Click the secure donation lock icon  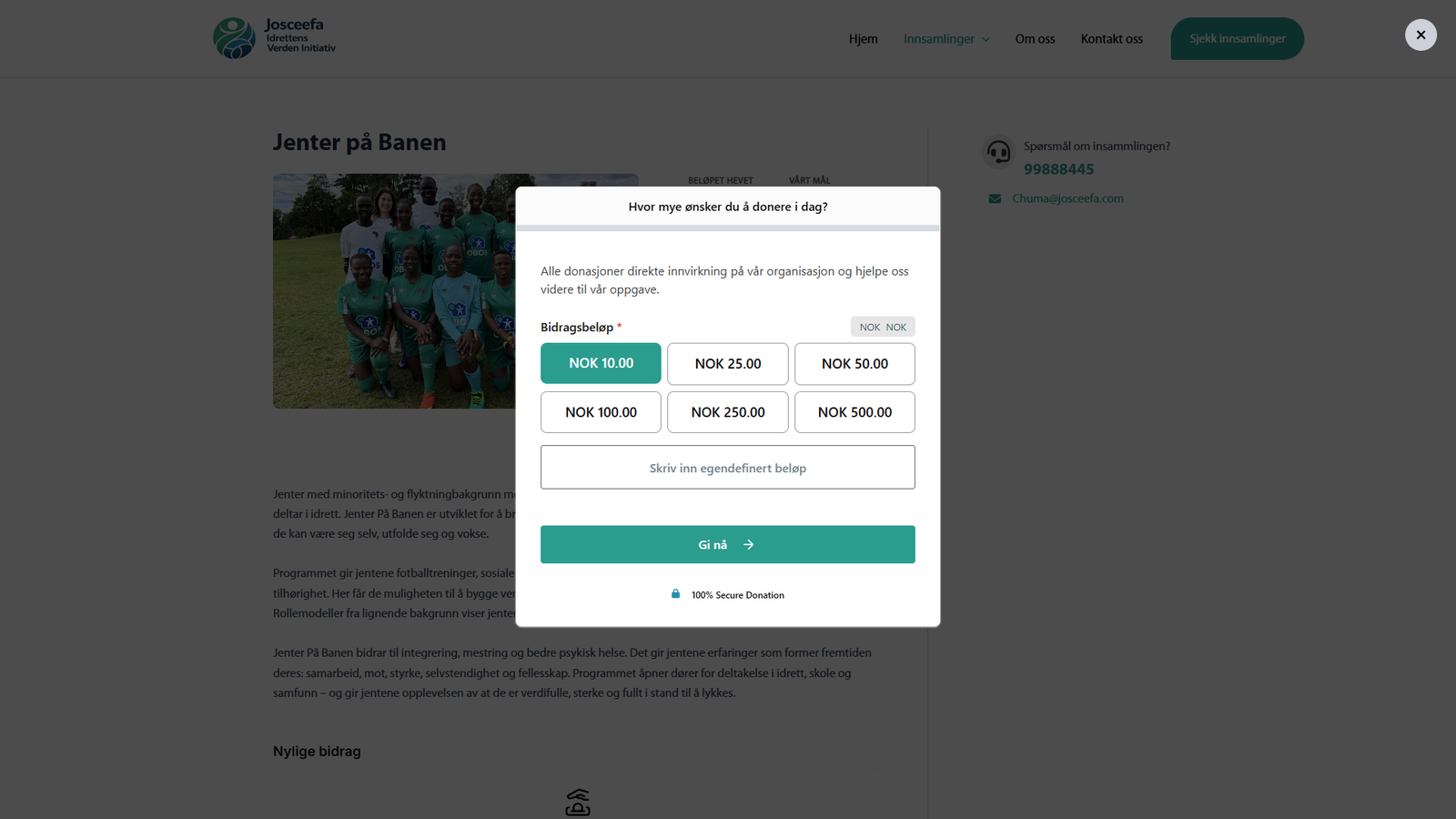tap(675, 594)
